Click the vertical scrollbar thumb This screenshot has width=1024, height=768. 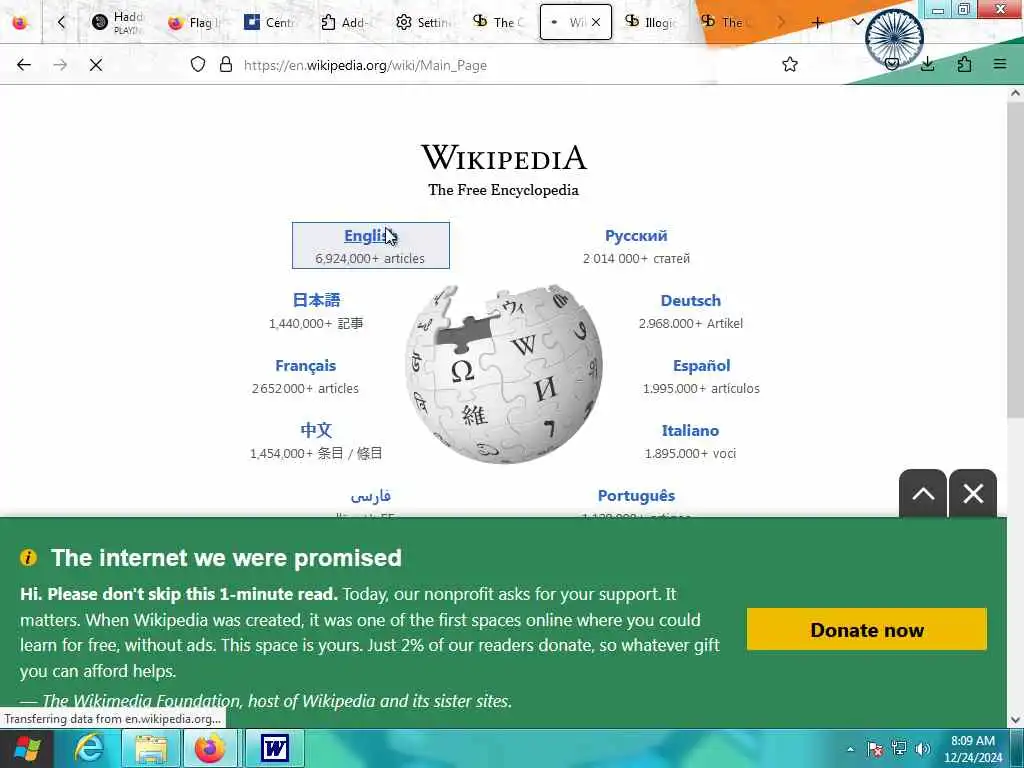tap(1016, 260)
